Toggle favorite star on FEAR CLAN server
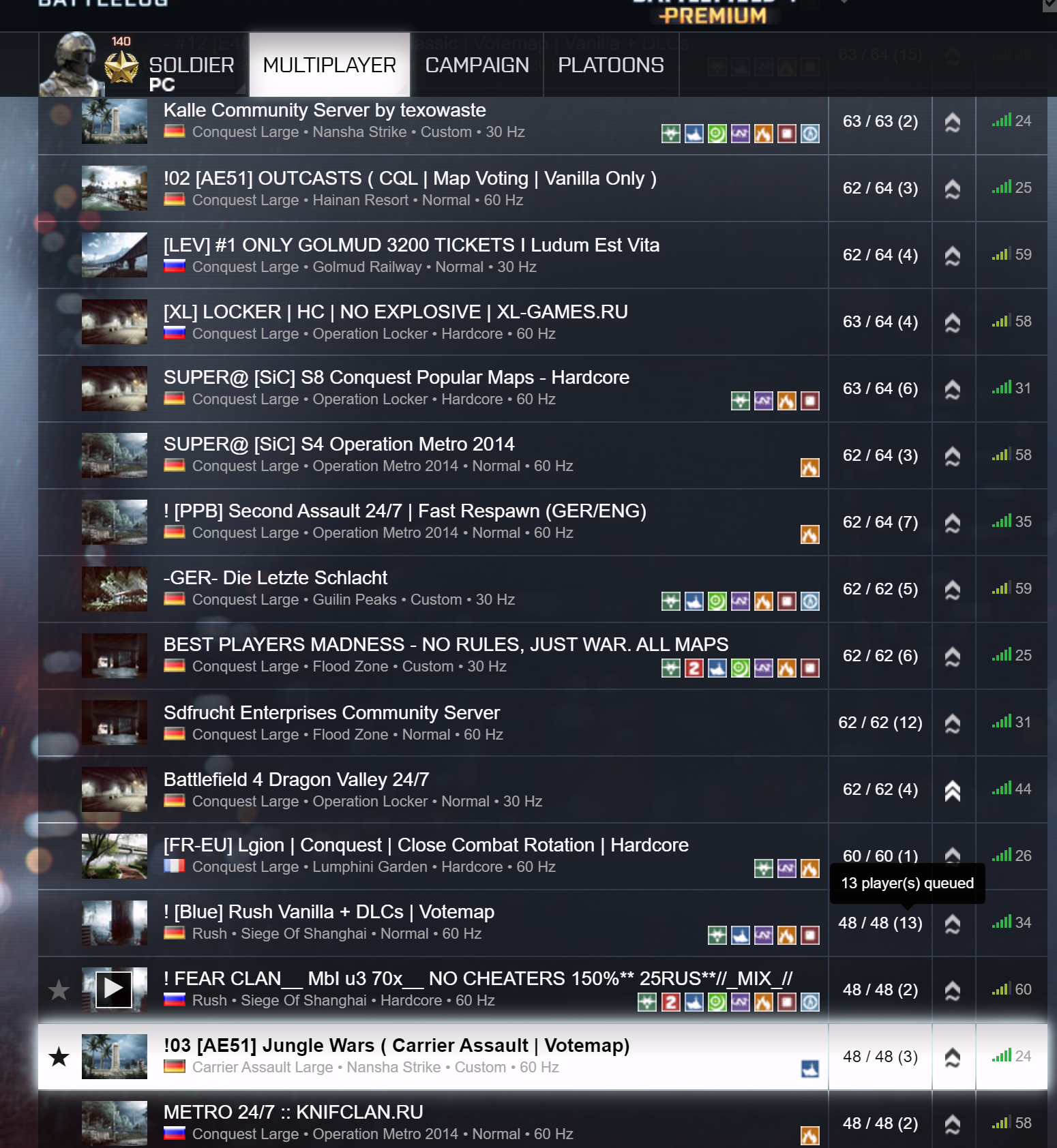 tap(59, 989)
